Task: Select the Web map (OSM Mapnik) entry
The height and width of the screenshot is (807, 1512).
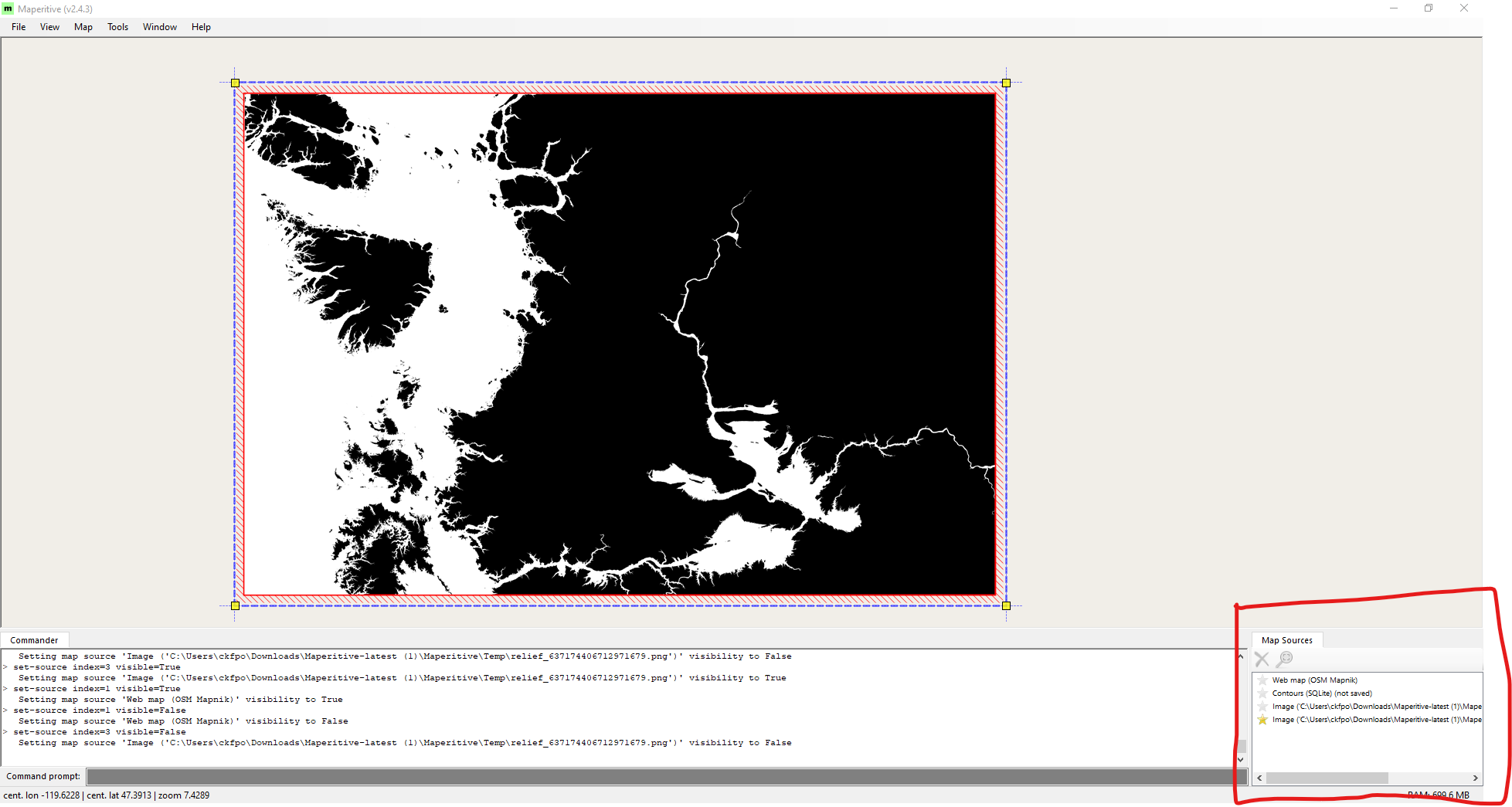Action: 1315,680
